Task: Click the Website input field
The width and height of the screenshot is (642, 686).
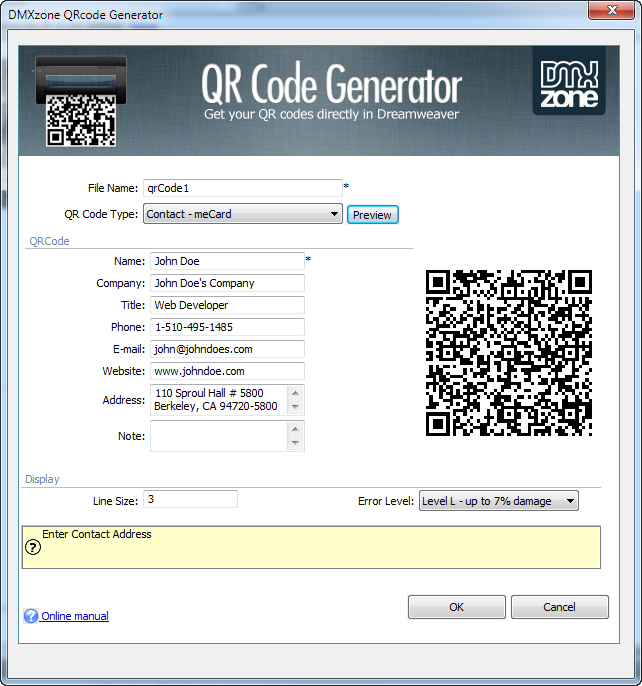Action: [x=227, y=371]
